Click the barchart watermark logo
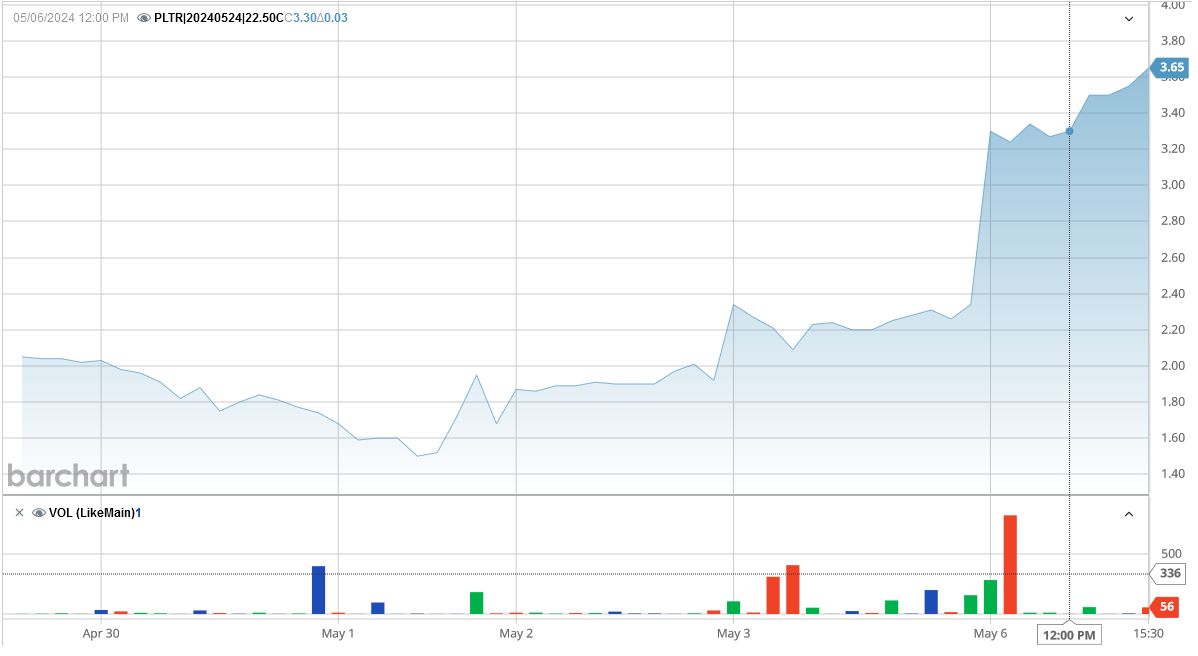The image size is (1198, 656). (x=68, y=475)
